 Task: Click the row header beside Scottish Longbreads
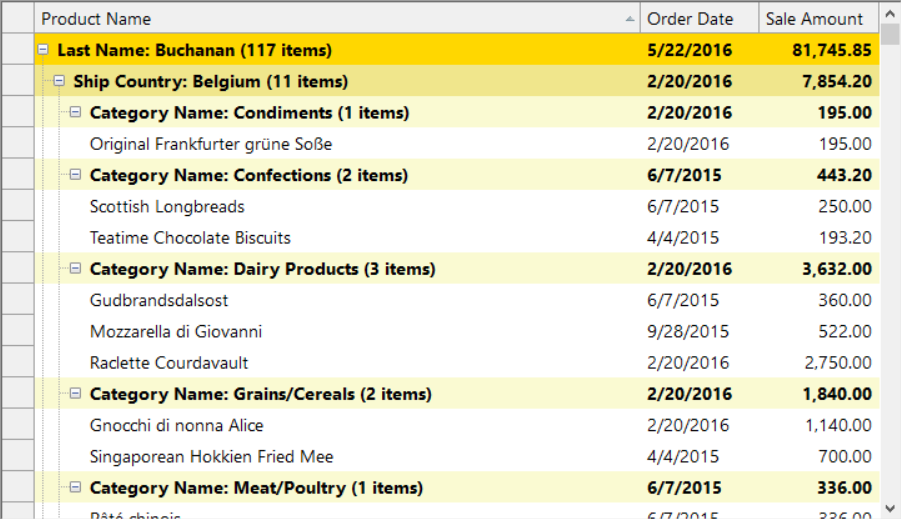(x=18, y=206)
